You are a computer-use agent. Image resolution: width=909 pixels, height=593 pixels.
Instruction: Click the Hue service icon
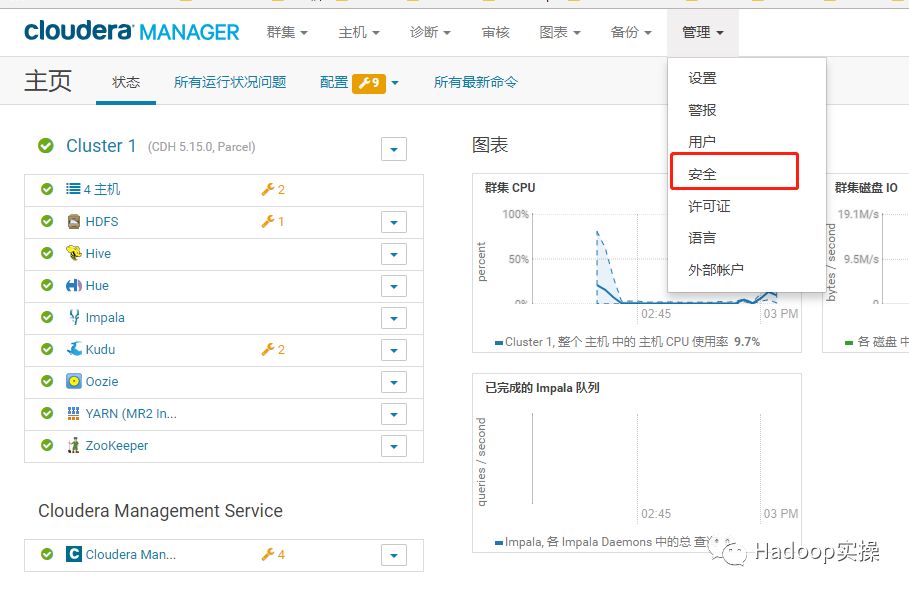tap(74, 285)
